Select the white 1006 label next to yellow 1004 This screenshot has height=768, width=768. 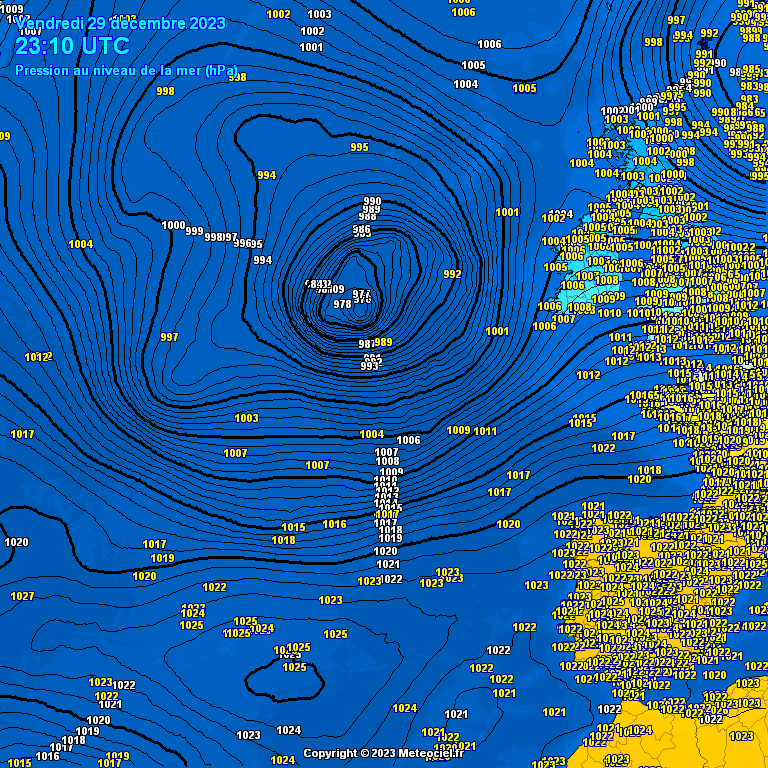408,440
